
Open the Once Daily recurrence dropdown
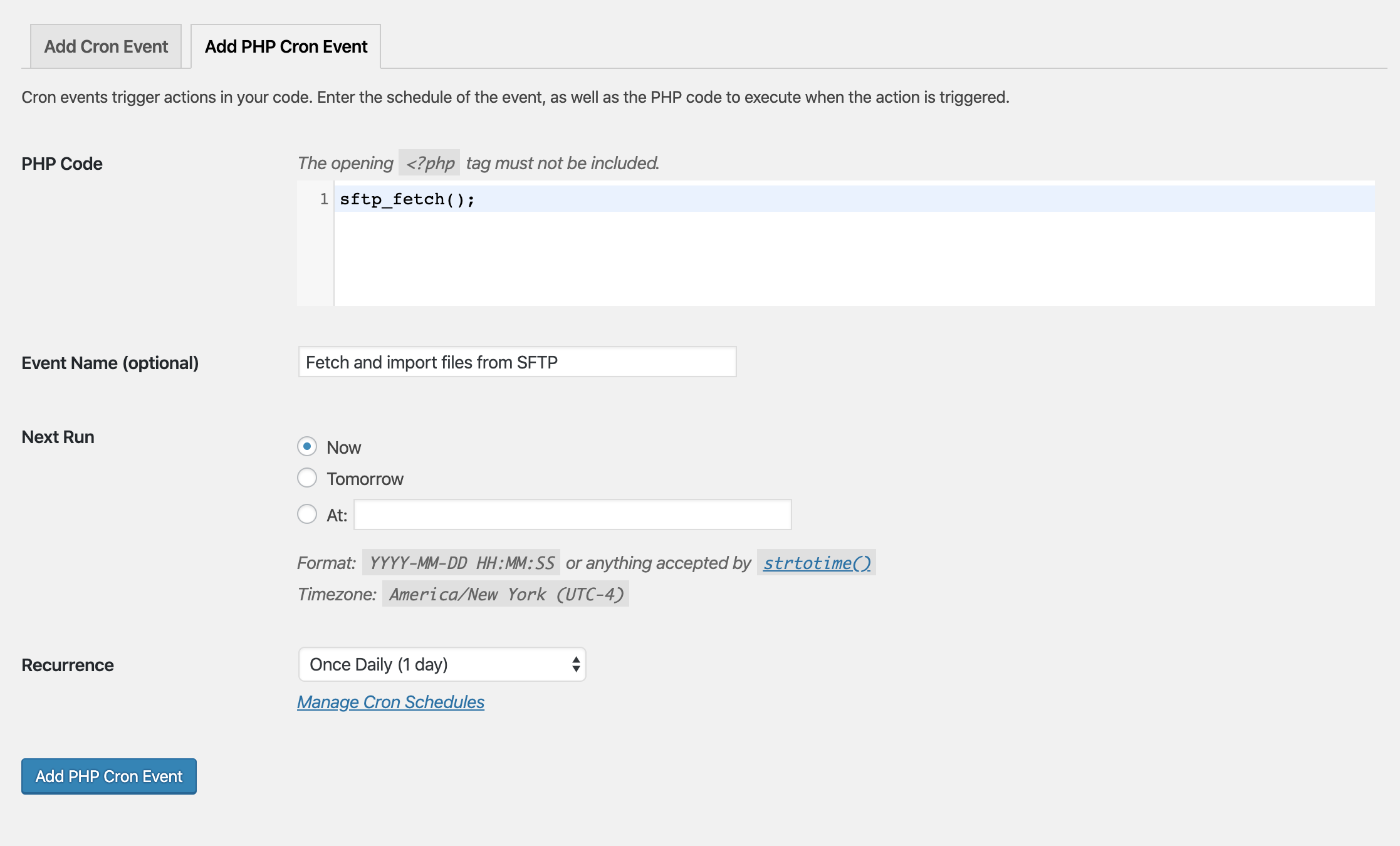(x=442, y=664)
